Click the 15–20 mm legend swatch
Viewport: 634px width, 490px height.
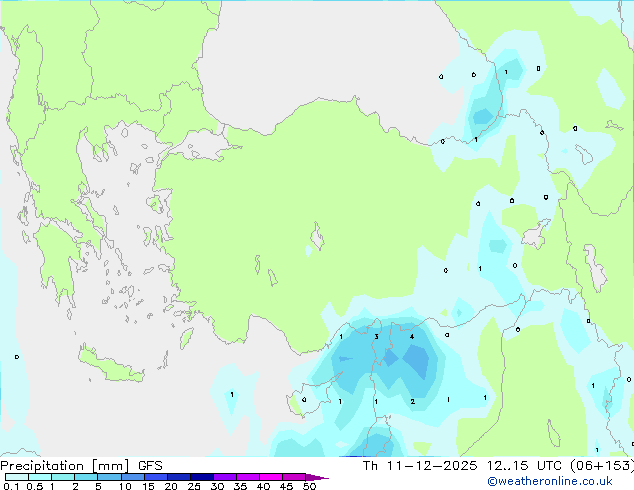pyautogui.click(x=156, y=477)
